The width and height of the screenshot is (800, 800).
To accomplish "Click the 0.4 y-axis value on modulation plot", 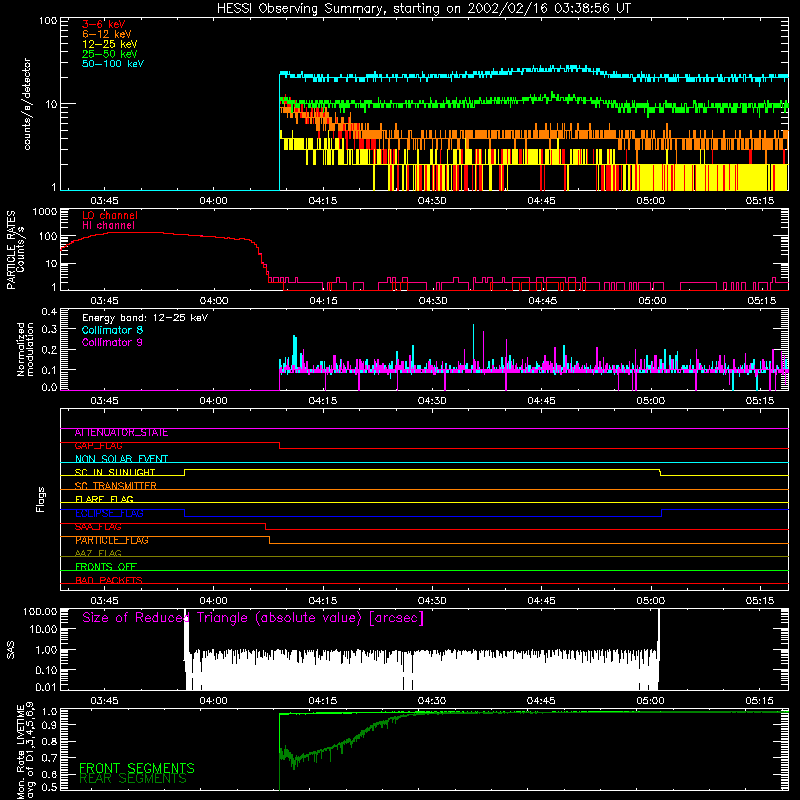I will click(x=49, y=312).
